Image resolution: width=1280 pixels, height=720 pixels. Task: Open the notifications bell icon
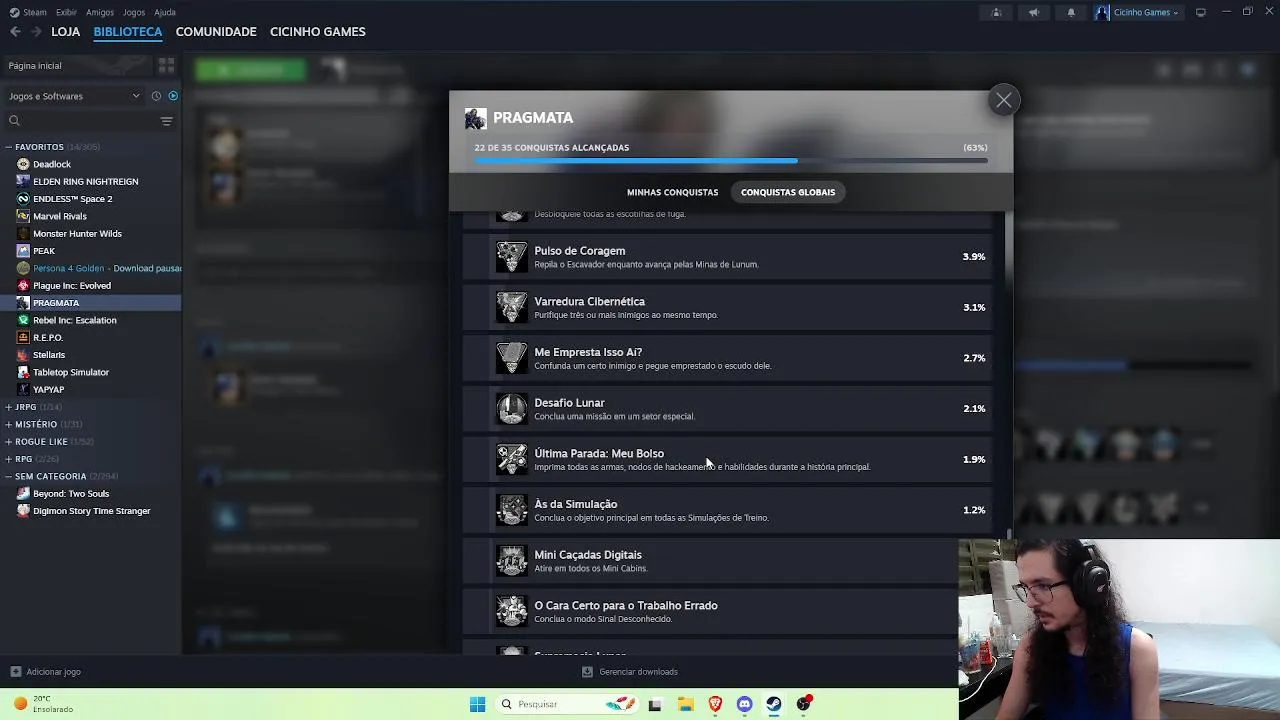tap(1071, 12)
